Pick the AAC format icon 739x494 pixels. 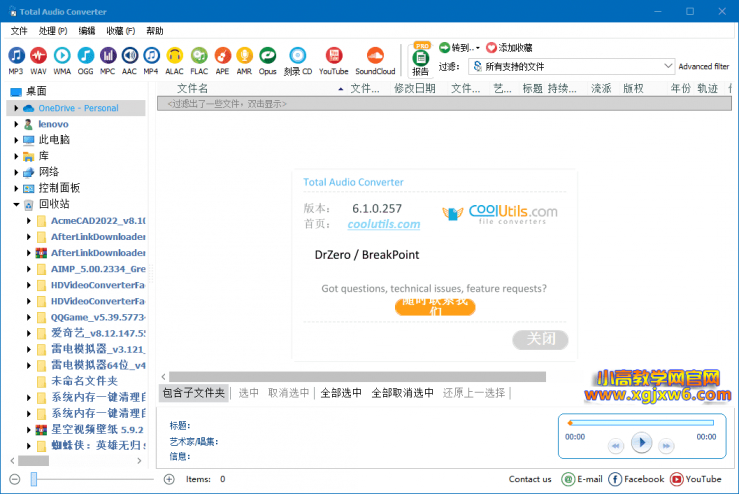pyautogui.click(x=129, y=61)
